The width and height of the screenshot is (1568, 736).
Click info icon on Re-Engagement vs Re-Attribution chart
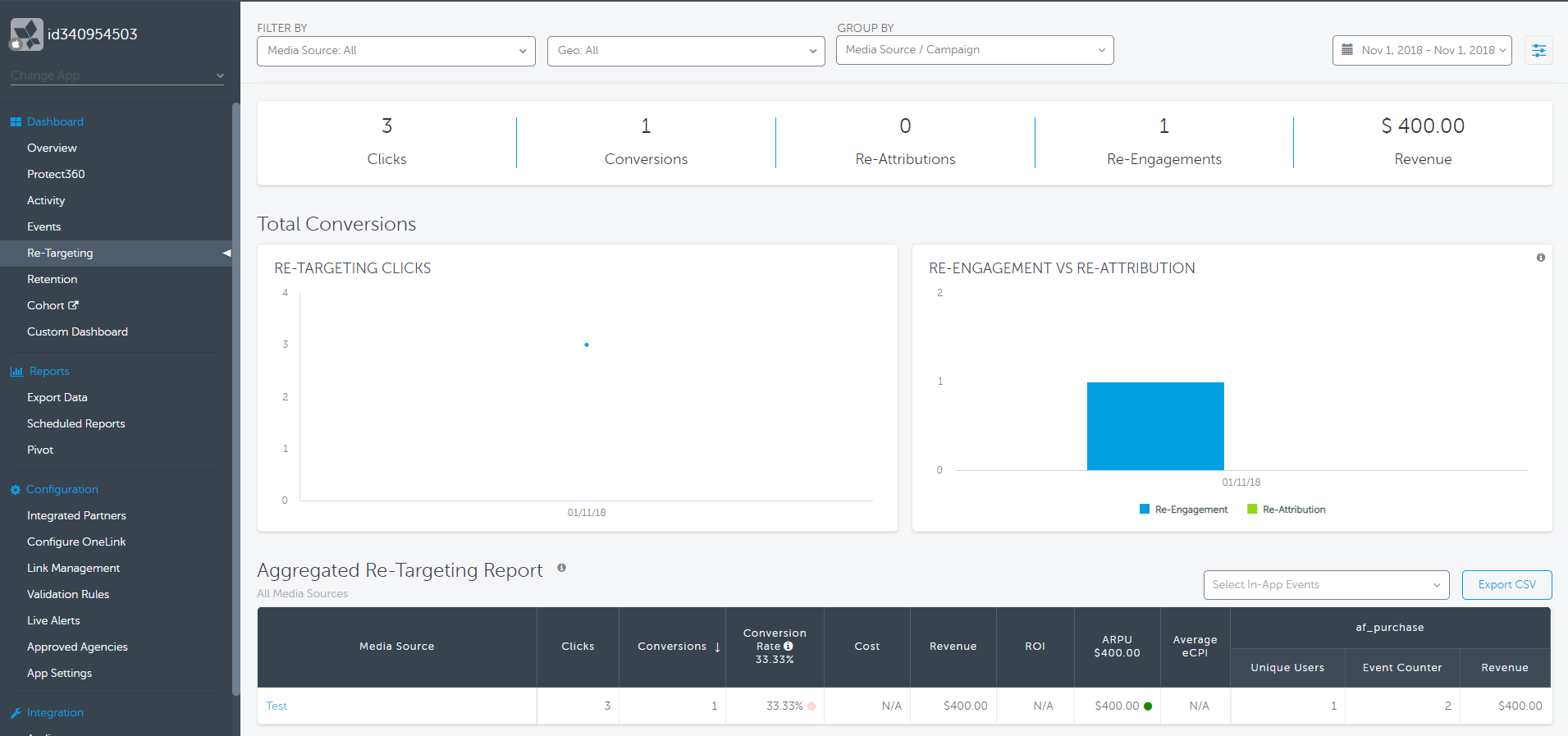[1541, 258]
